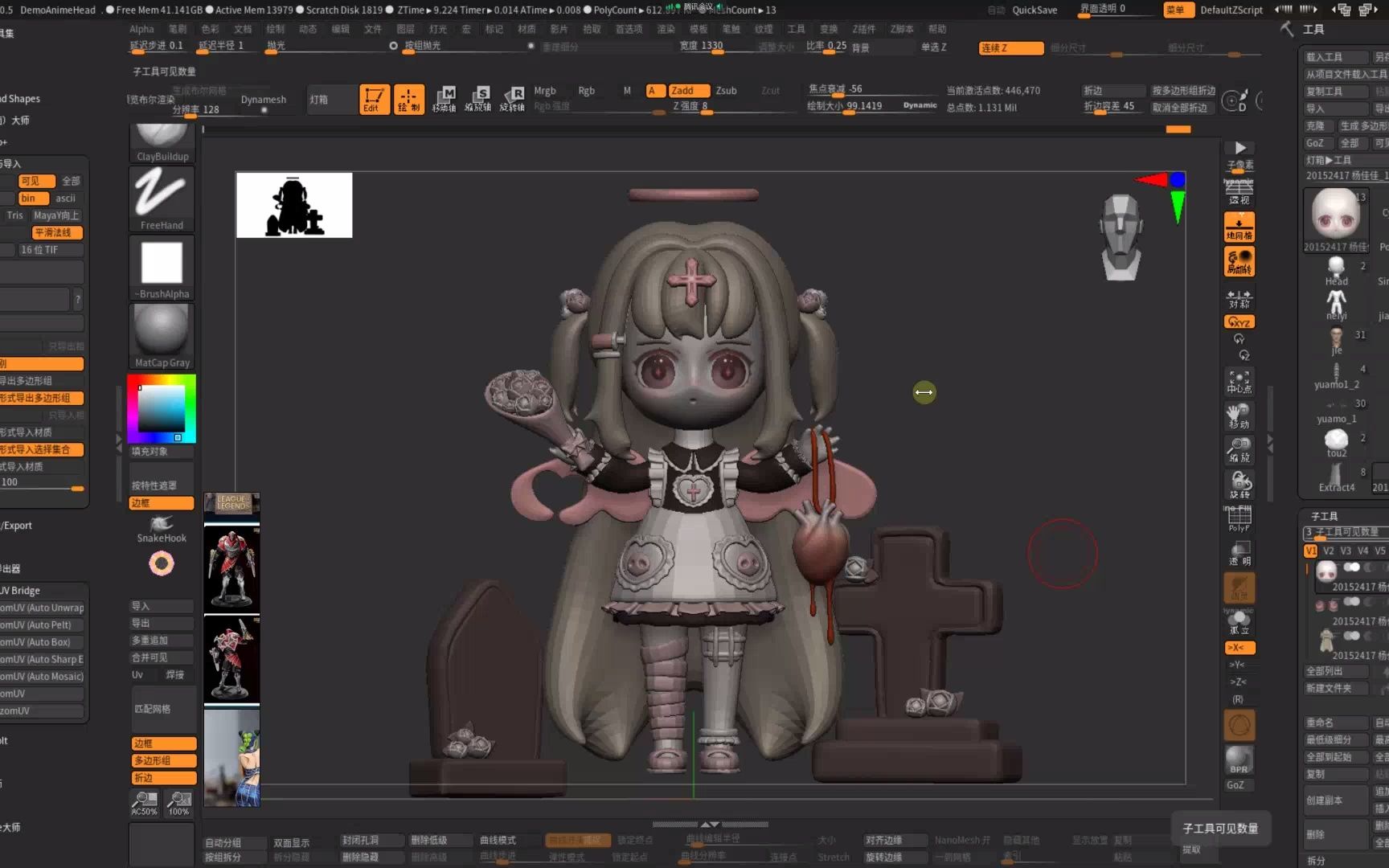Image resolution: width=1389 pixels, height=868 pixels.
Task: Toggle the >Y< symmetry axis
Action: coord(1238,665)
